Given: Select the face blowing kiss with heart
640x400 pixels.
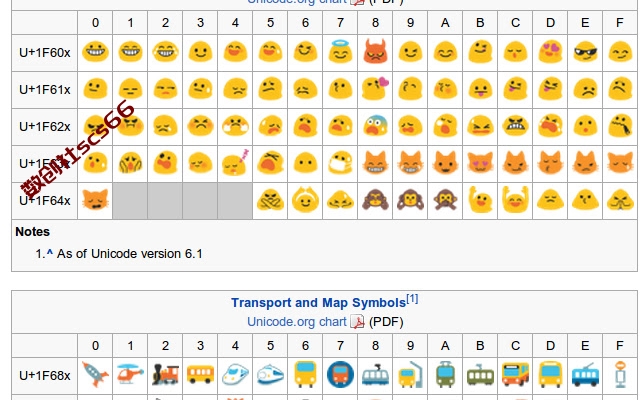Looking at the screenshot, I should click(375, 88).
